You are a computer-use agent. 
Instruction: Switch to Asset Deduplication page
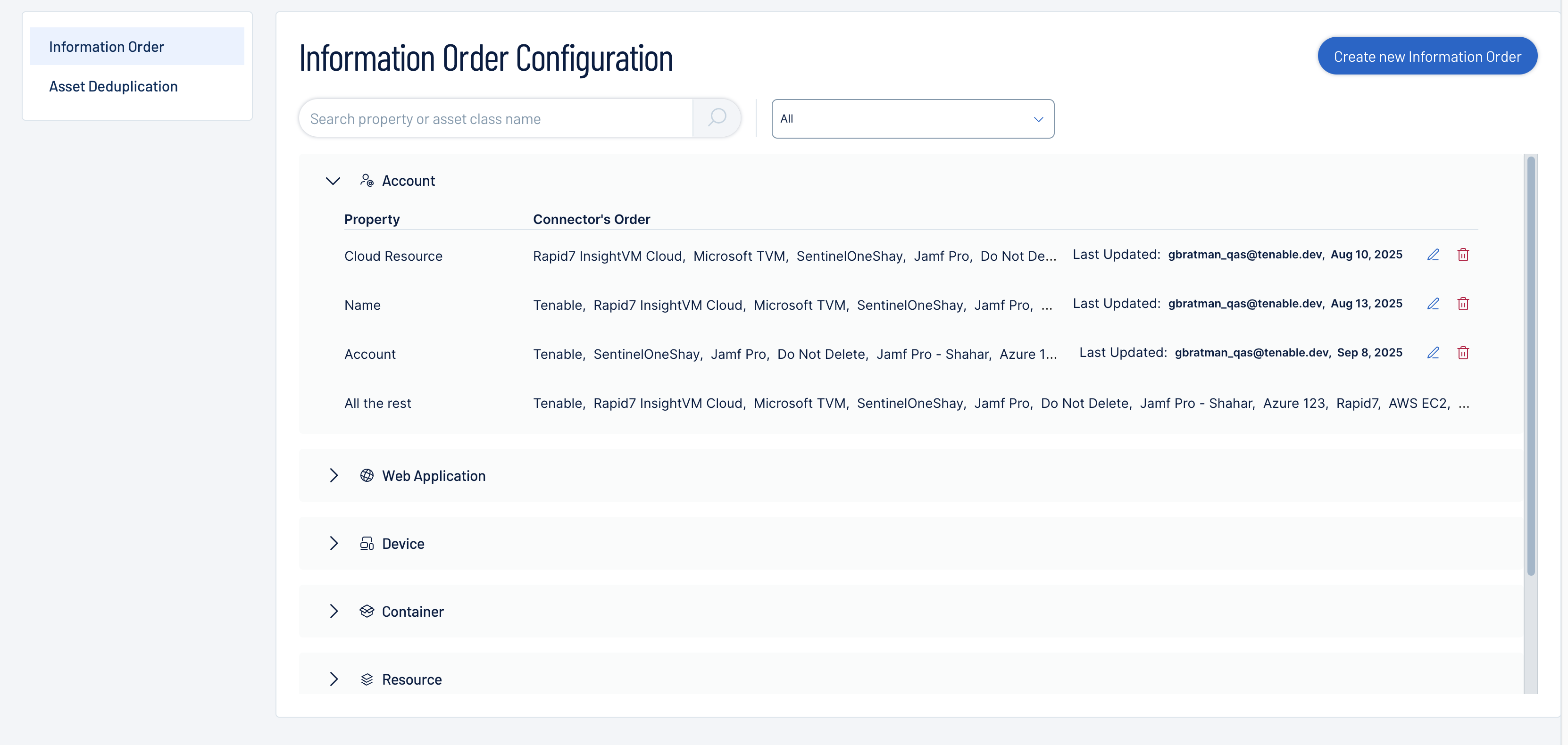click(x=113, y=86)
